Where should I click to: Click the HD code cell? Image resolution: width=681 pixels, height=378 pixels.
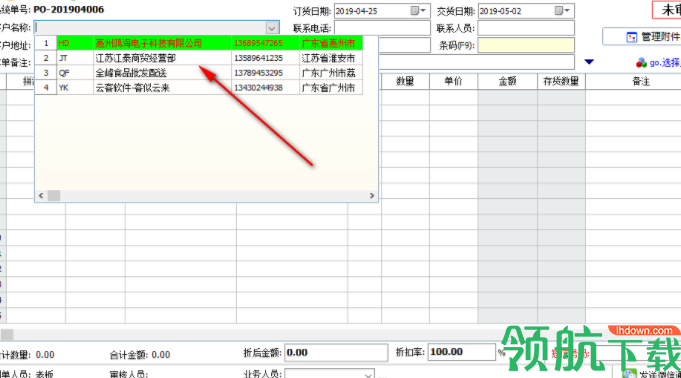point(75,43)
